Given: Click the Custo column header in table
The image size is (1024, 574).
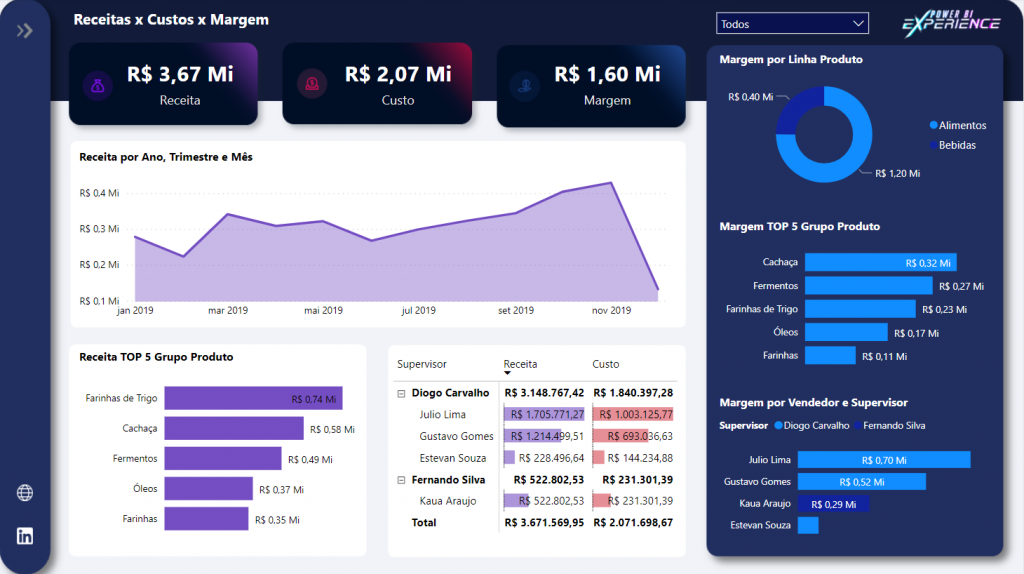Looking at the screenshot, I should [x=606, y=364].
